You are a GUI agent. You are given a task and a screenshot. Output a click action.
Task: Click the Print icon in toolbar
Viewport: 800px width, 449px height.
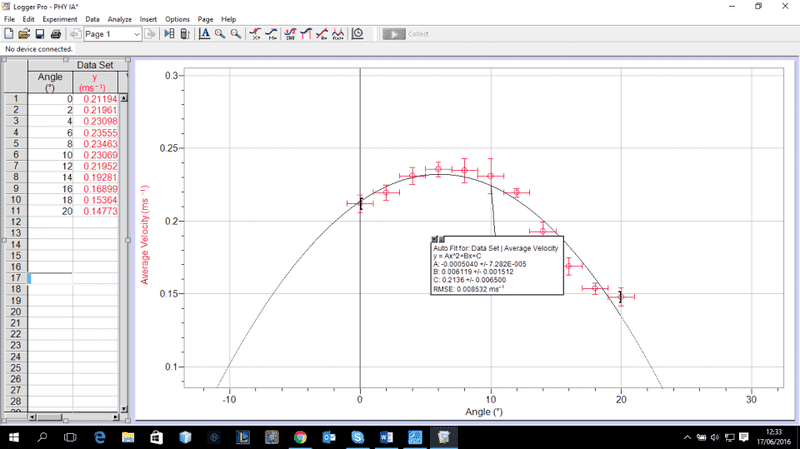tap(56, 34)
